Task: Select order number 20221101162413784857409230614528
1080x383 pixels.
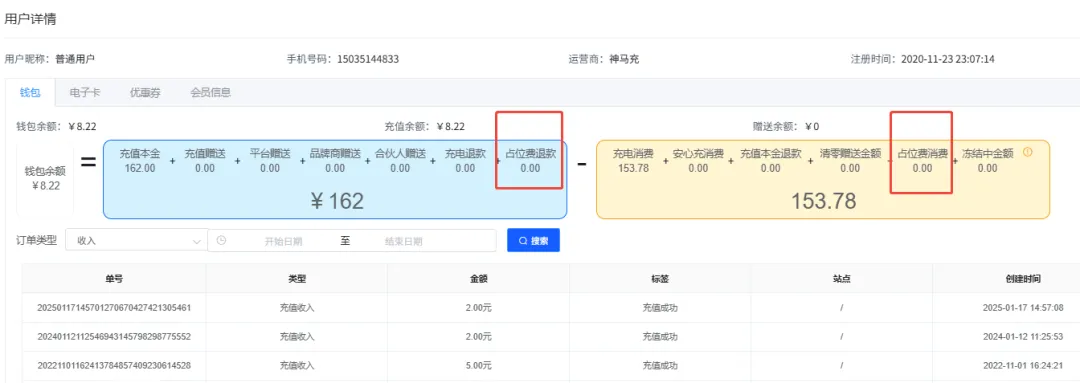Action: point(114,366)
